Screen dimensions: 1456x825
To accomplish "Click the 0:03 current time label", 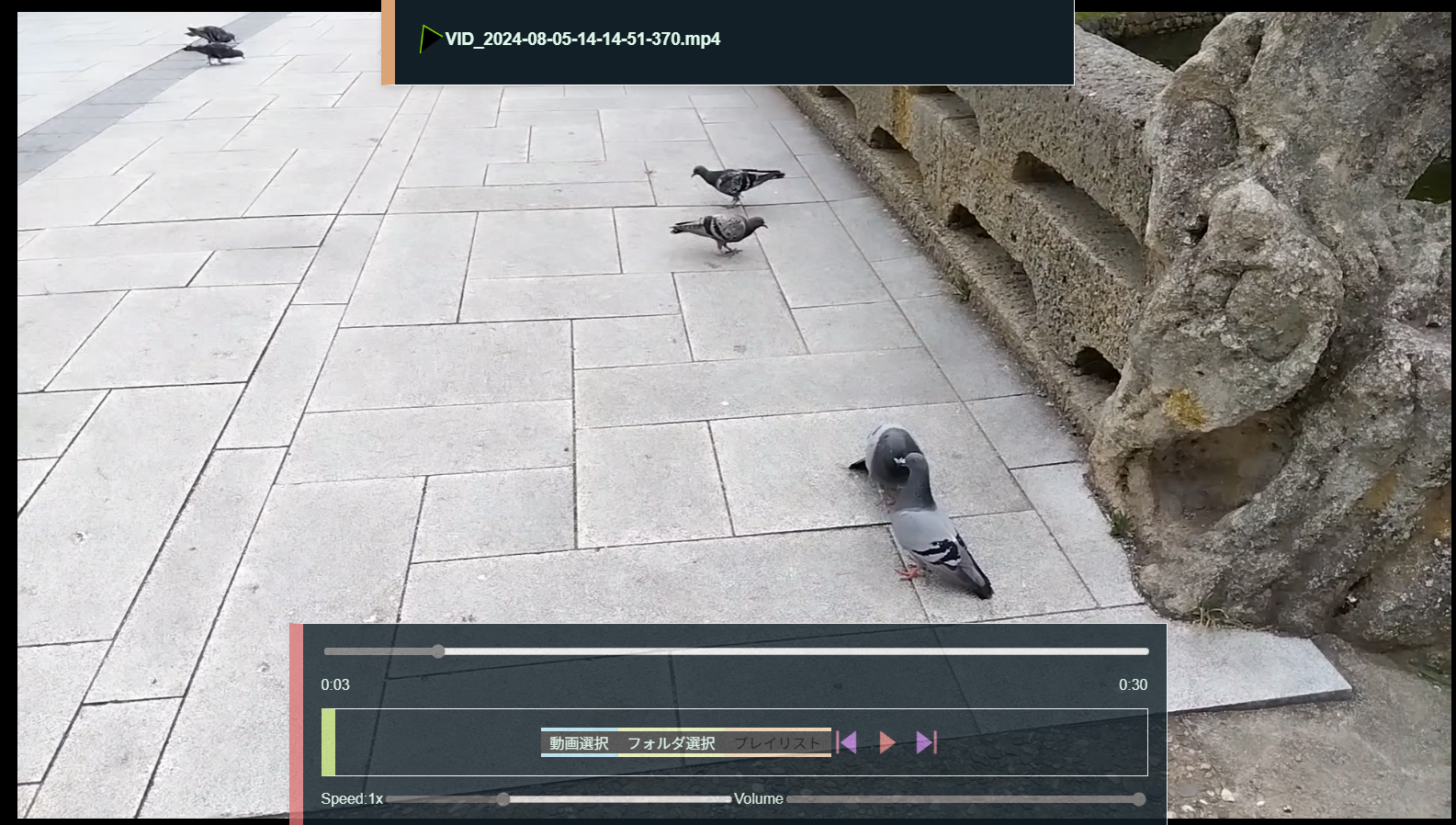I will pyautogui.click(x=335, y=684).
